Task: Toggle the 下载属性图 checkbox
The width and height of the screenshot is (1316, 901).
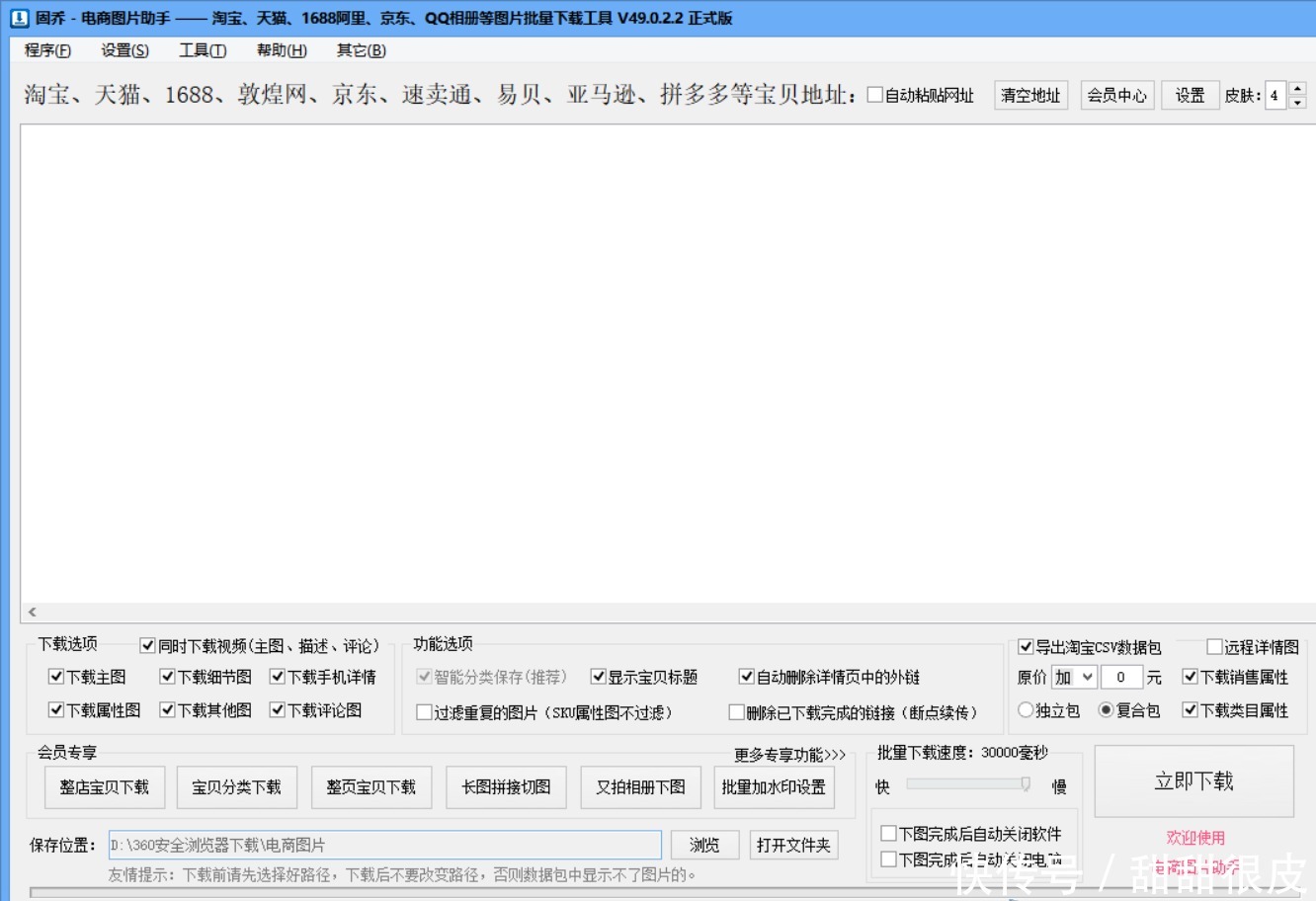Action: click(x=56, y=709)
